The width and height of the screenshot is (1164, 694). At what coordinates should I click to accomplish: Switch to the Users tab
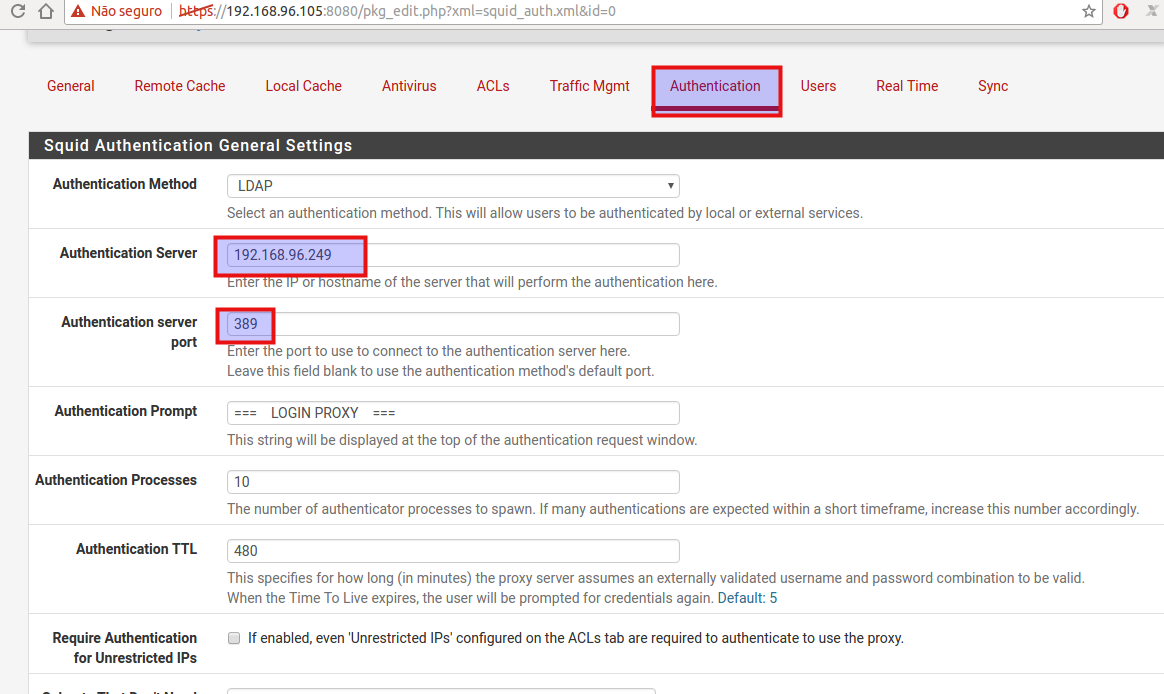click(x=818, y=86)
